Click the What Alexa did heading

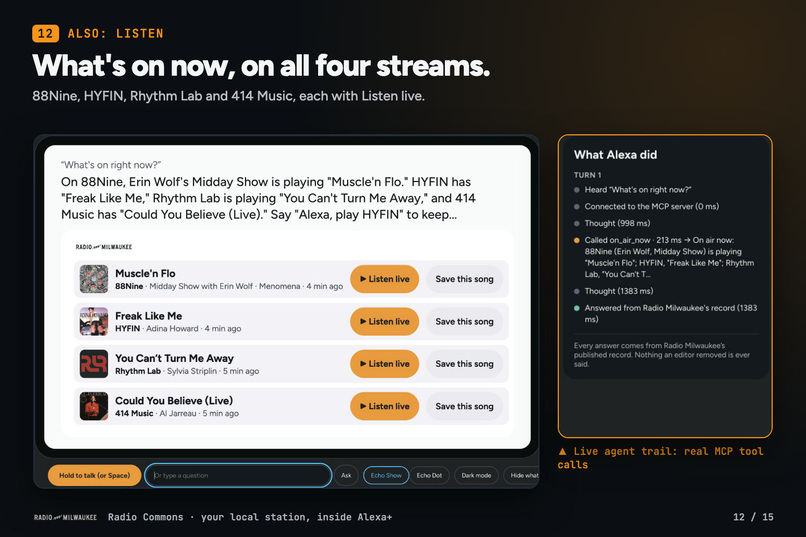tap(615, 155)
